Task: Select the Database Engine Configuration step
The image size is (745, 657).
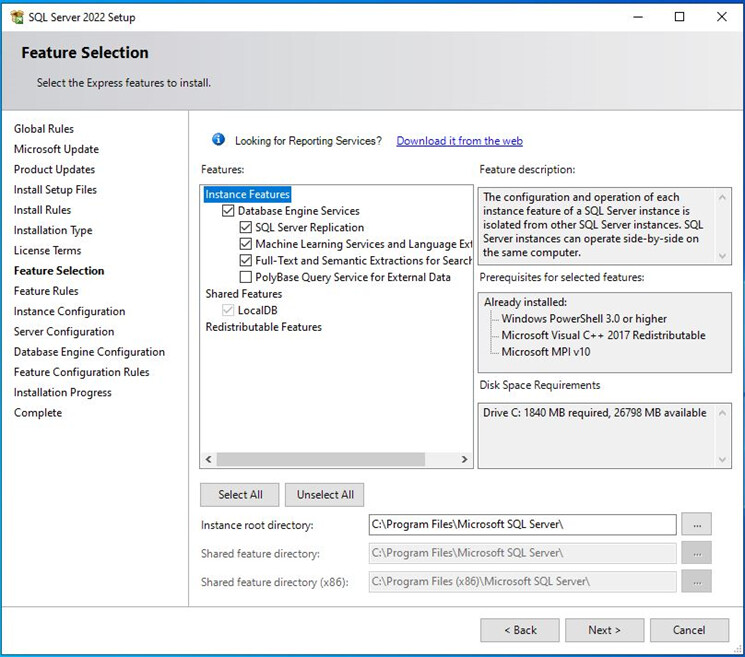Action: [89, 352]
